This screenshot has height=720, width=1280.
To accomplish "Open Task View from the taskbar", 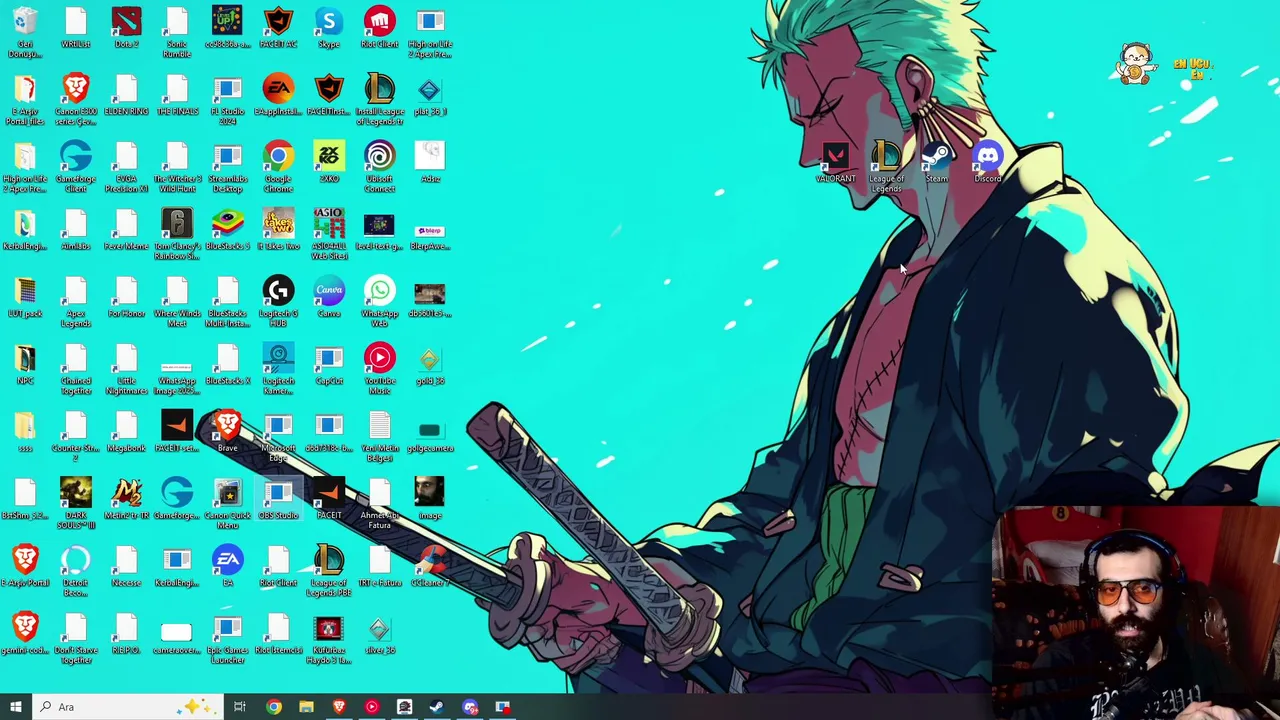I will 240,707.
